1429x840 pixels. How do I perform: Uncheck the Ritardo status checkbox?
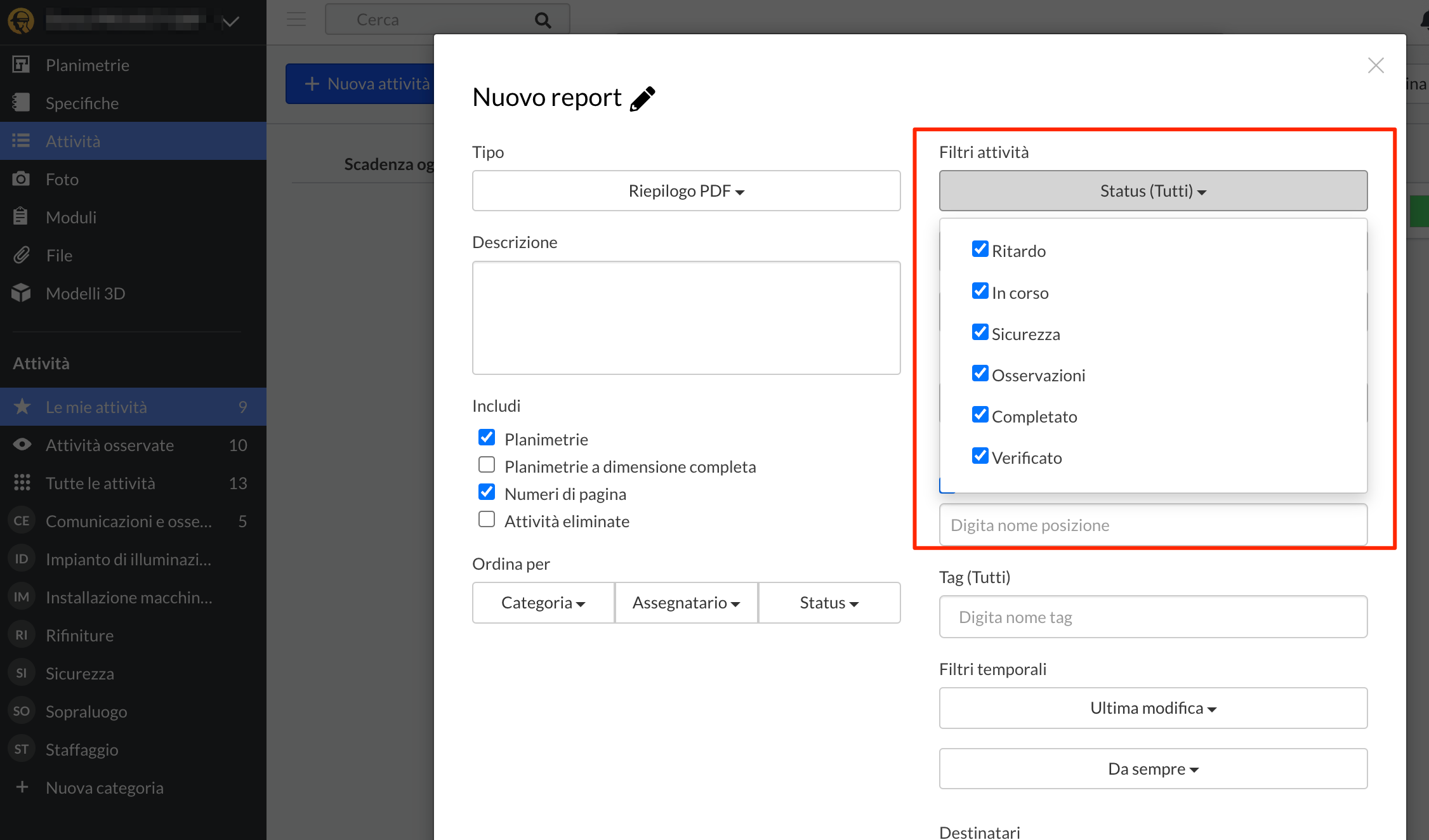click(980, 249)
